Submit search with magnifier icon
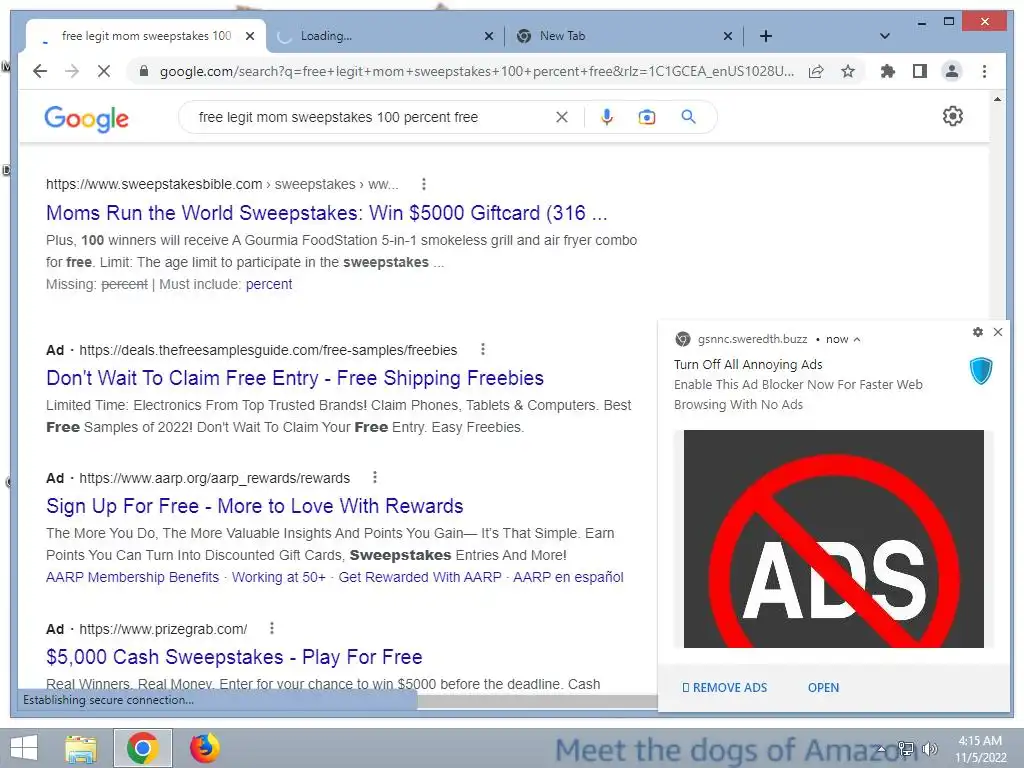This screenshot has width=1024, height=768. [688, 117]
